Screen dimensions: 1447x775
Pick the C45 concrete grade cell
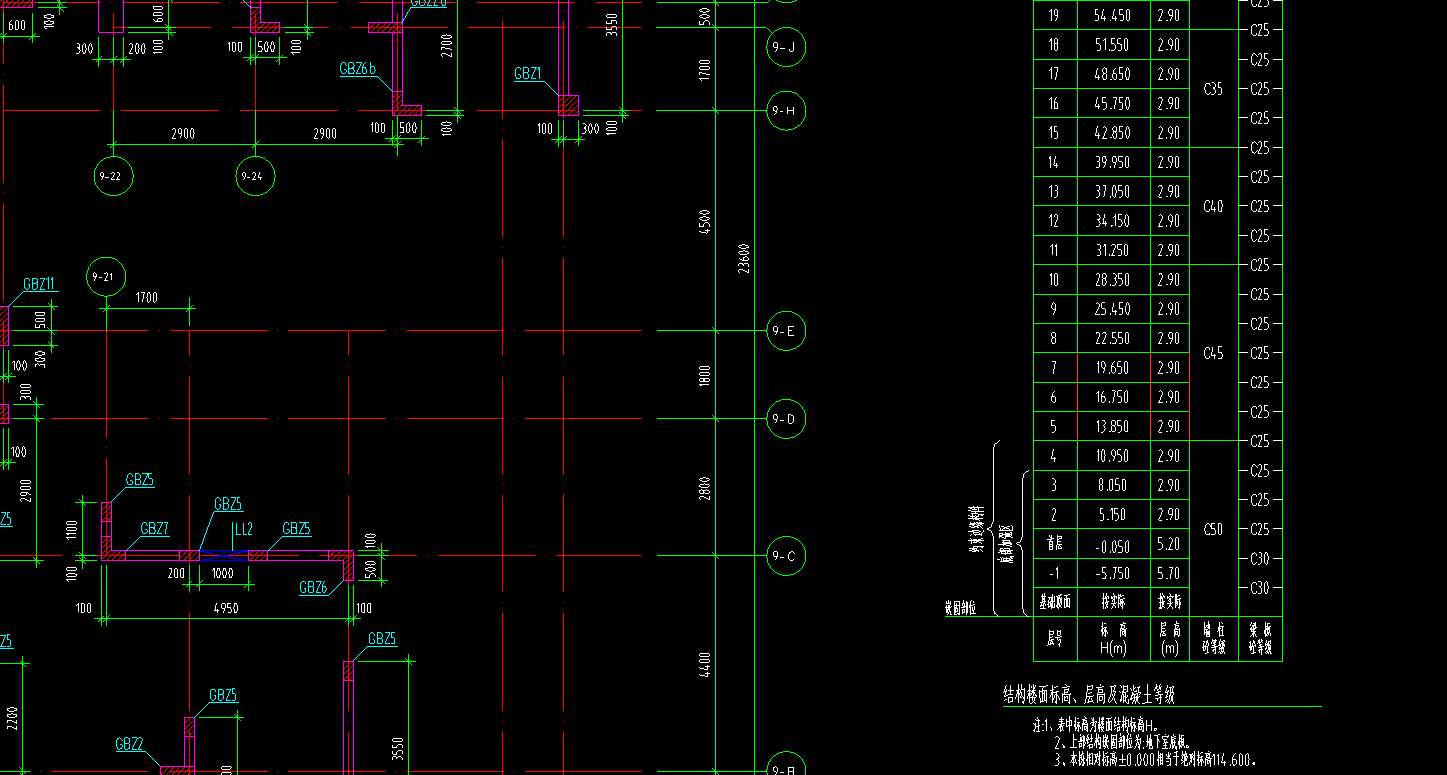click(x=1213, y=353)
